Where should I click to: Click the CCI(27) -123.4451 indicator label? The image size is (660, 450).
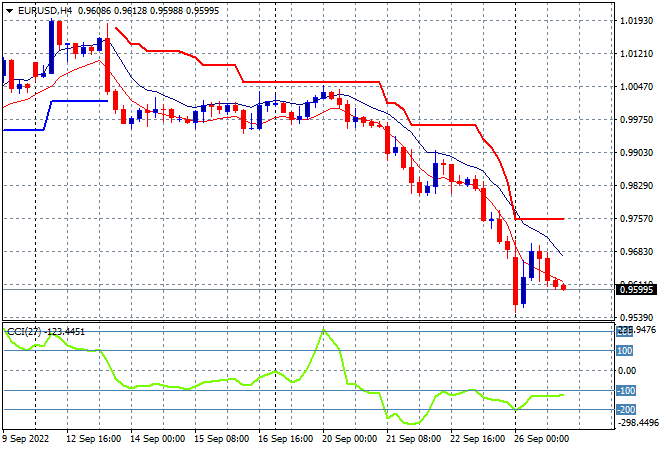(46, 332)
